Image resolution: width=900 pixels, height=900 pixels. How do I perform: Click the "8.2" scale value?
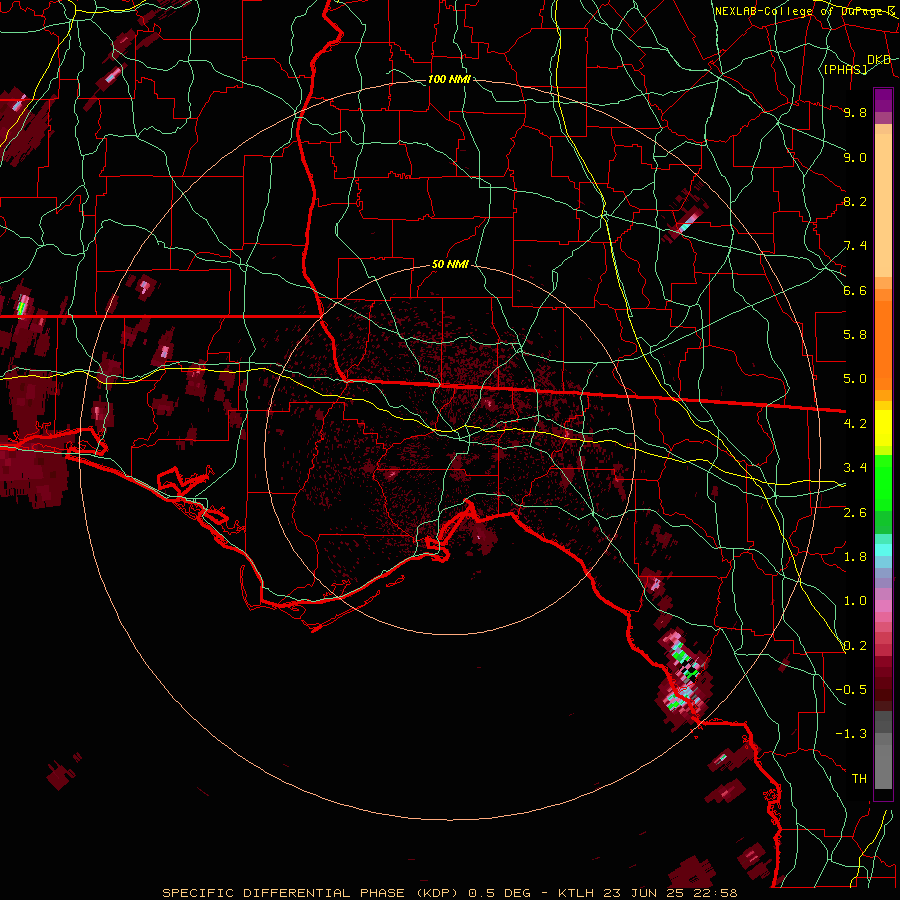[855, 201]
